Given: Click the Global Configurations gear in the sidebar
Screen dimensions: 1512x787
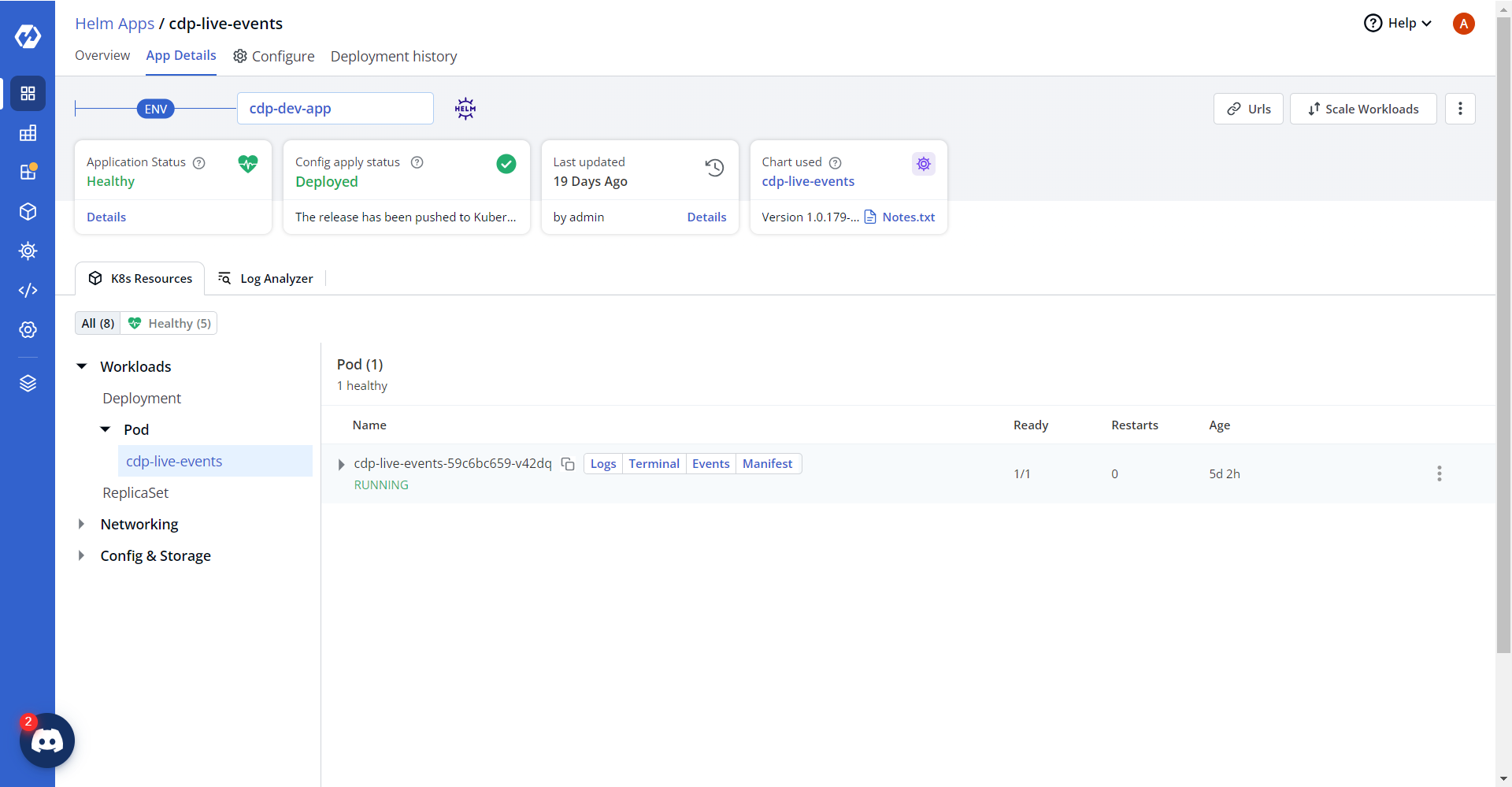Looking at the screenshot, I should [x=28, y=330].
